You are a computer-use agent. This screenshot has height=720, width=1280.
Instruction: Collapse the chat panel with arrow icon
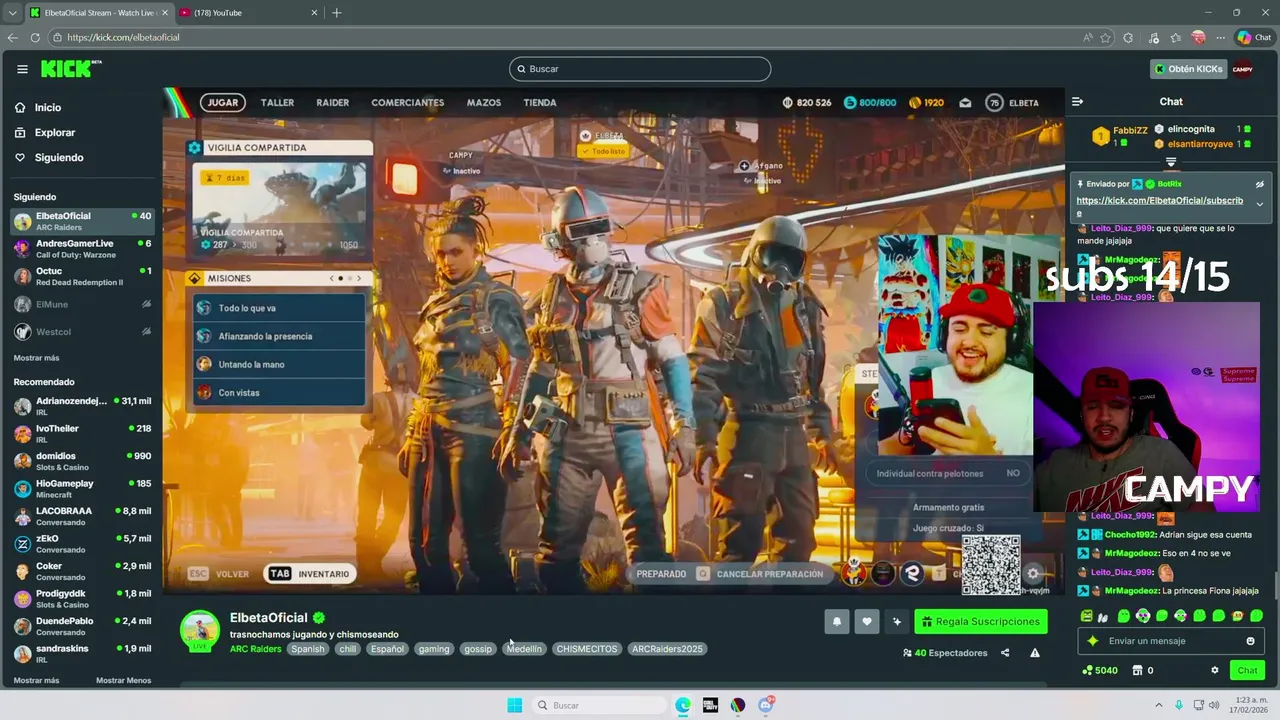pos(1077,101)
